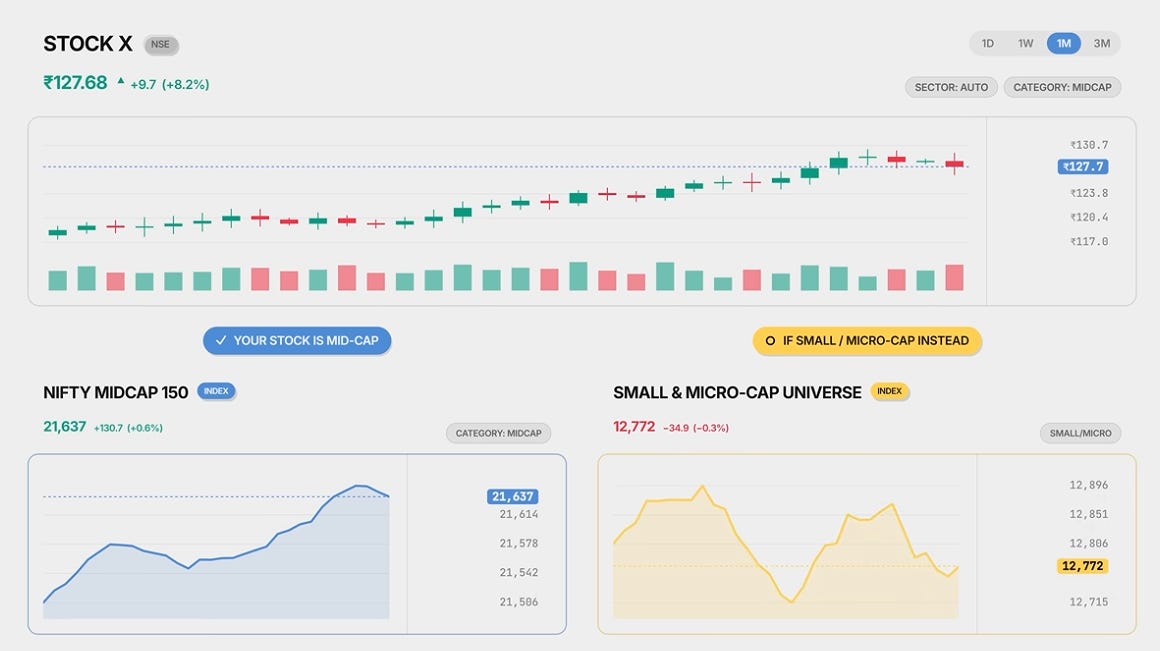Click the peak of the Nifty Midcap area chart
The image size is (1160, 651).
(x=359, y=486)
